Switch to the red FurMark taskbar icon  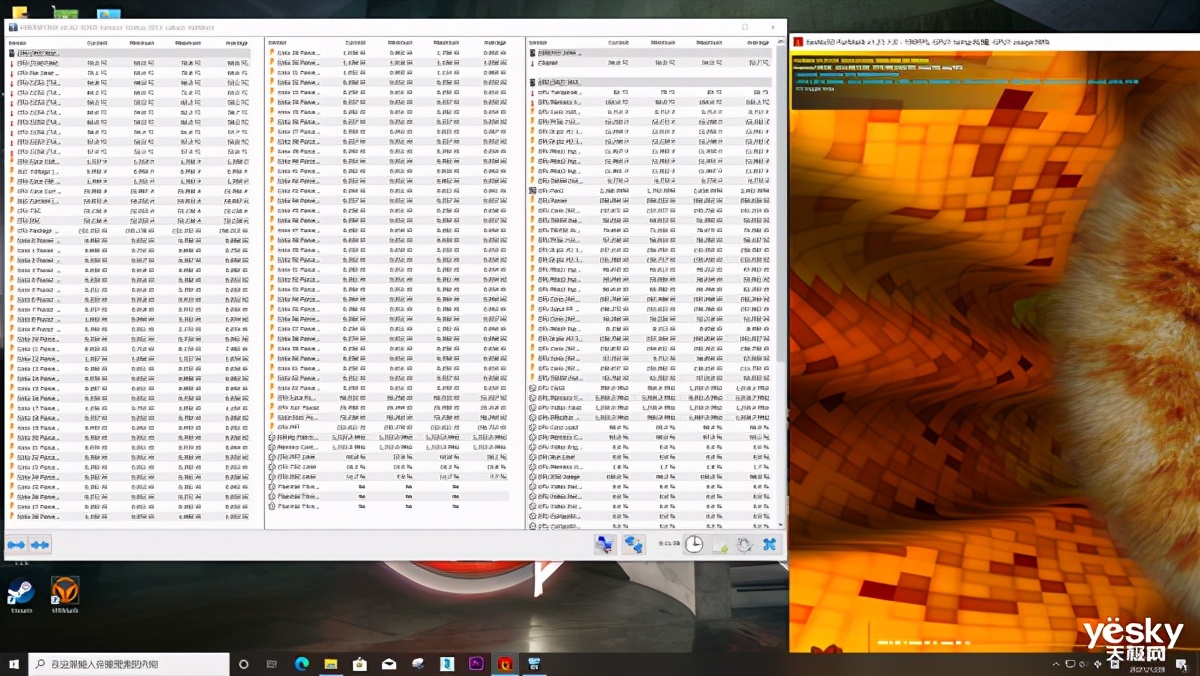pos(506,664)
